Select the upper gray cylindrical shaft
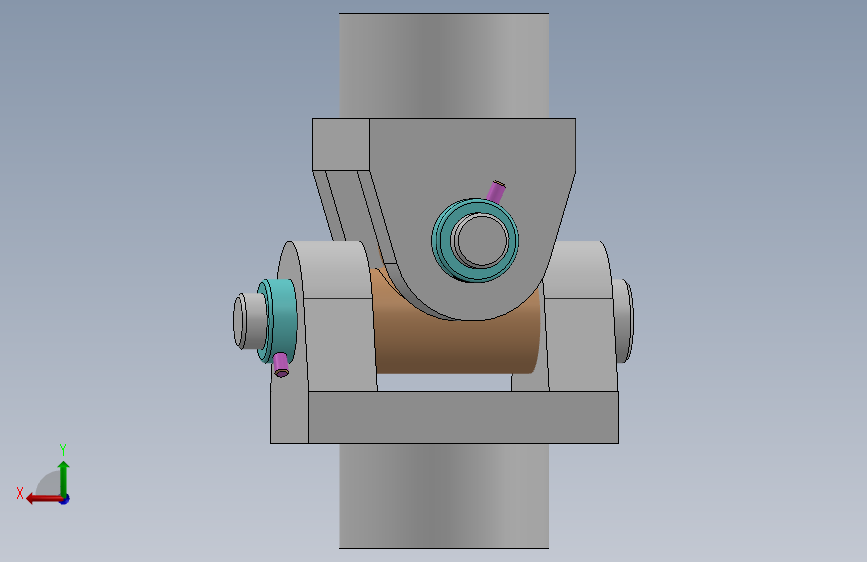867x562 pixels. (x=444, y=65)
